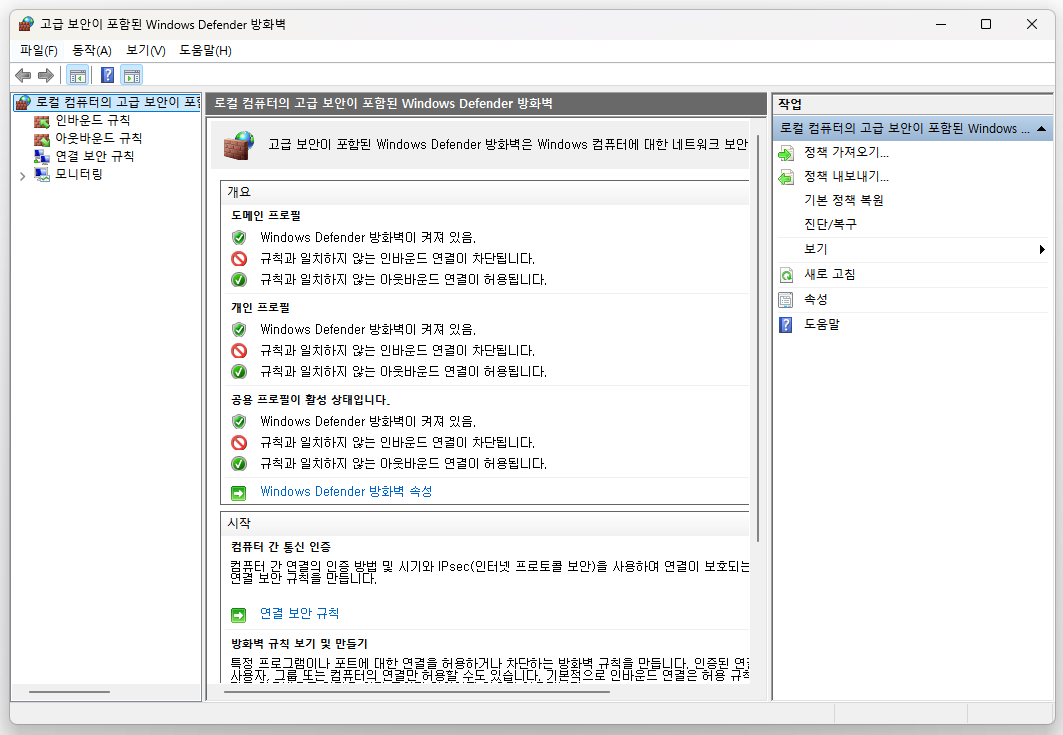Viewport: 1063px width, 735px height.
Task: Click 새로 고침 action
Action: [x=829, y=274]
